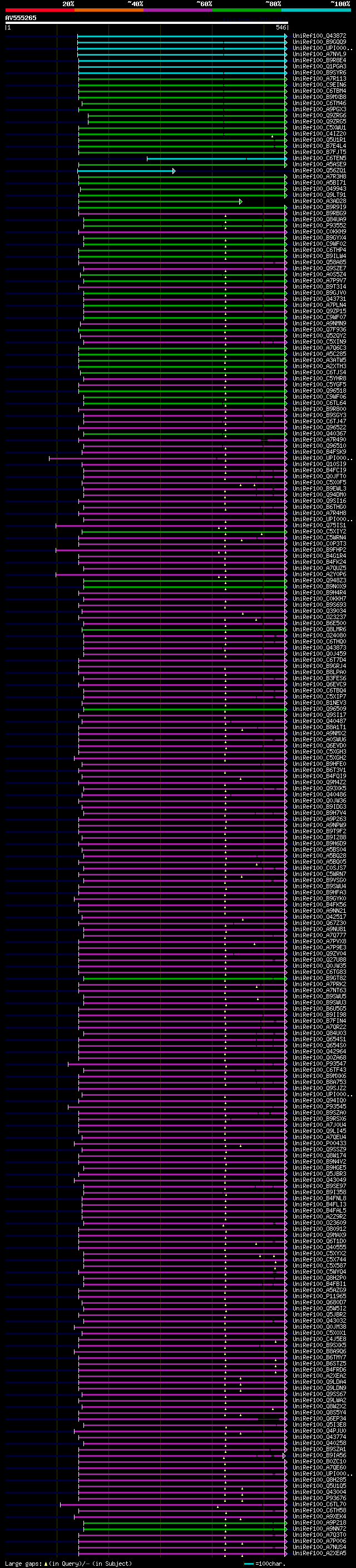Viewport: 356px width, 1568px height.
Task: Select the label UniRef100_Q93XK5
Action: [x=319, y=789]
